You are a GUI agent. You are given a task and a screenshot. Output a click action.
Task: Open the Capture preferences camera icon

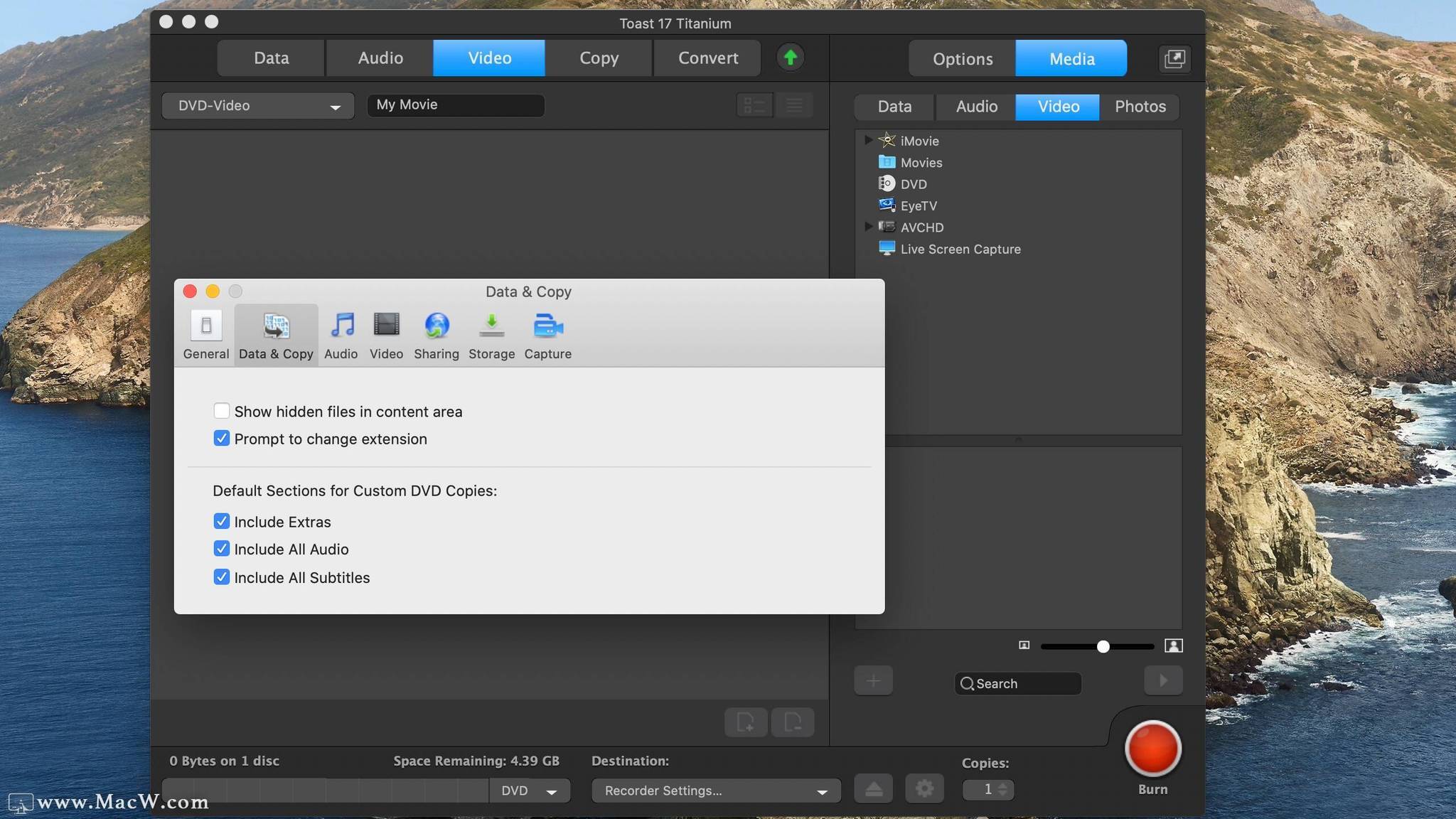pyautogui.click(x=547, y=326)
